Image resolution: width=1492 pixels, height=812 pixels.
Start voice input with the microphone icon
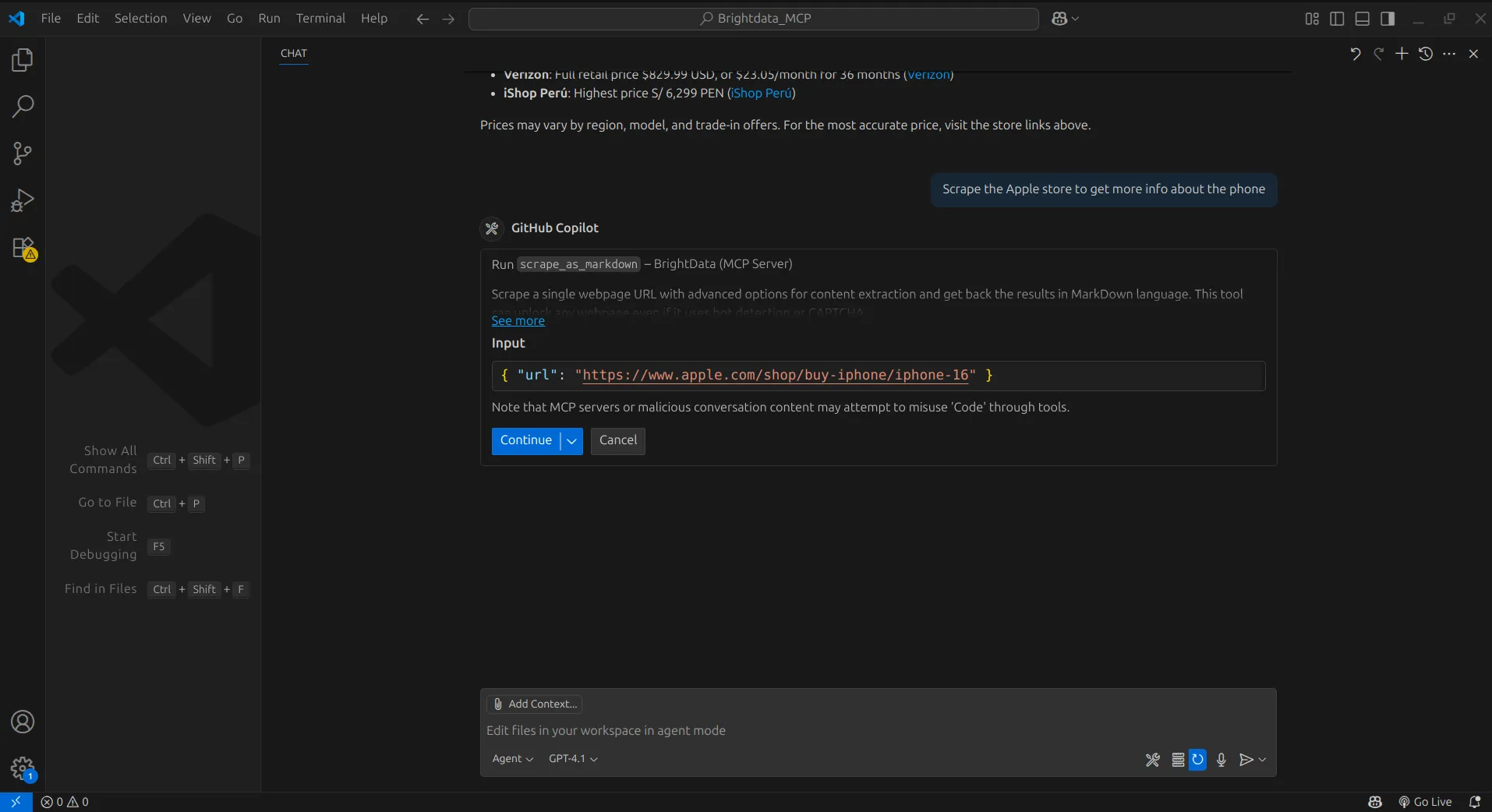tap(1220, 760)
